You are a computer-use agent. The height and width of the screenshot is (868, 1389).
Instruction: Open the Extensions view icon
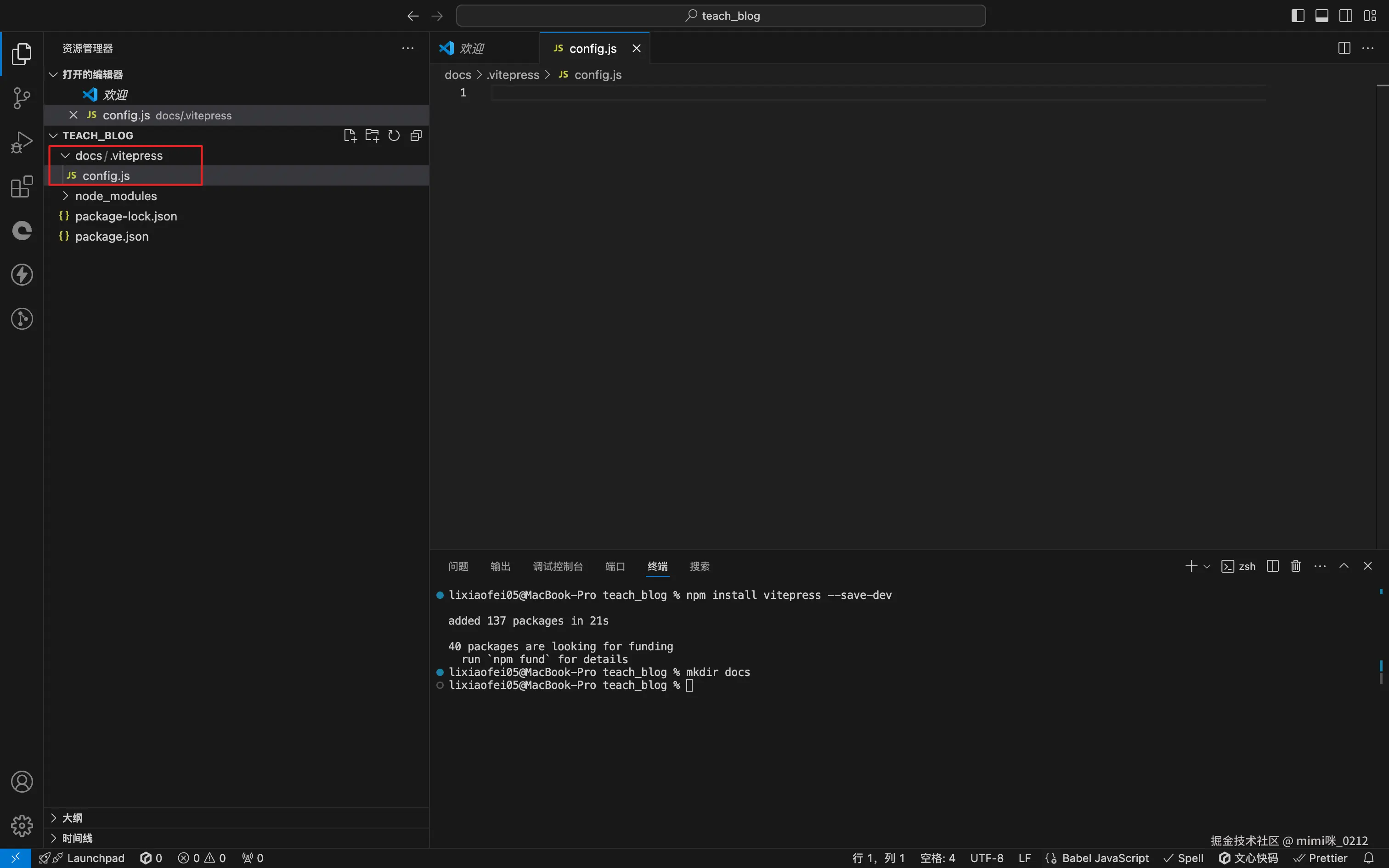[22, 186]
